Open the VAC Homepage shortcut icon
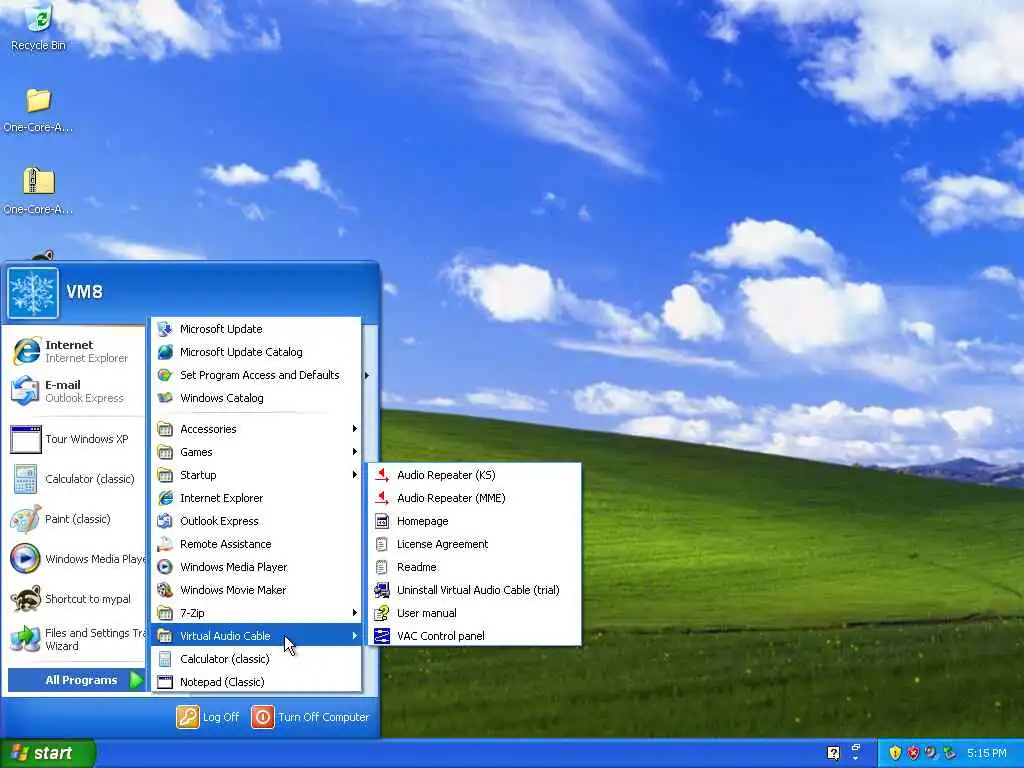Image resolution: width=1024 pixels, height=768 pixels. (x=382, y=521)
